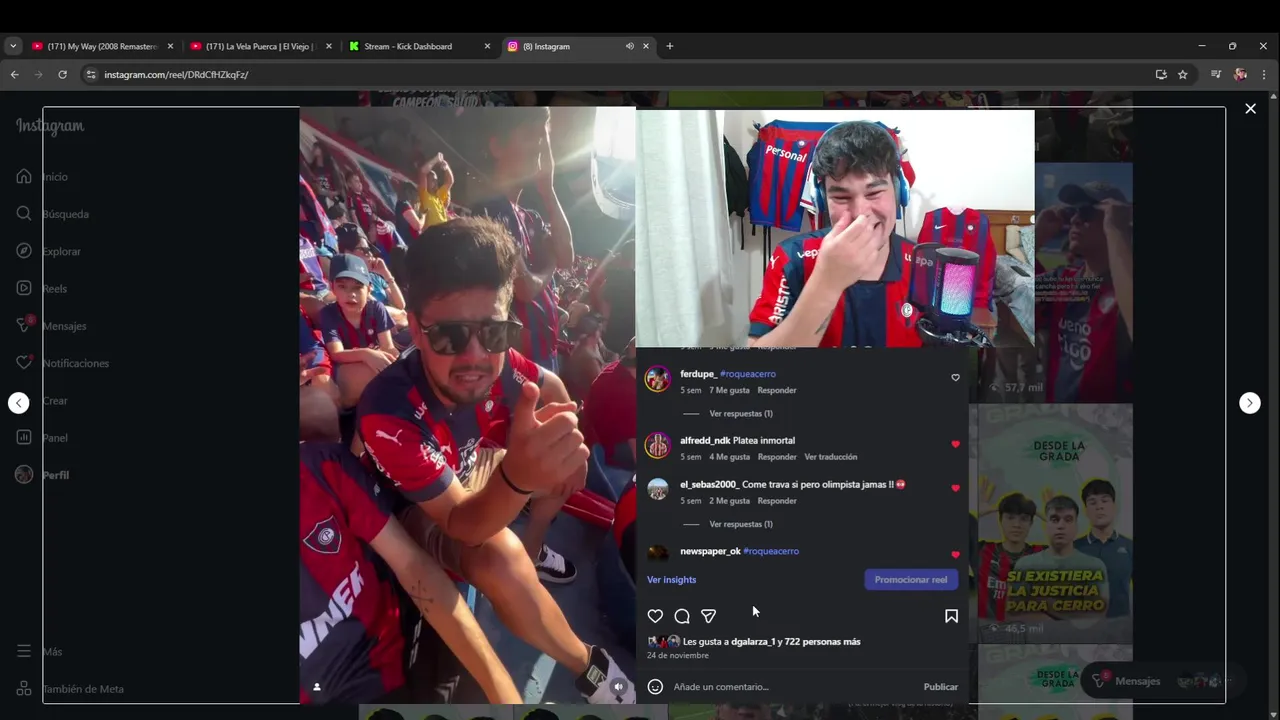Viewport: 1280px width, 720px height.
Task: Save reel with the bookmark icon
Action: click(951, 616)
